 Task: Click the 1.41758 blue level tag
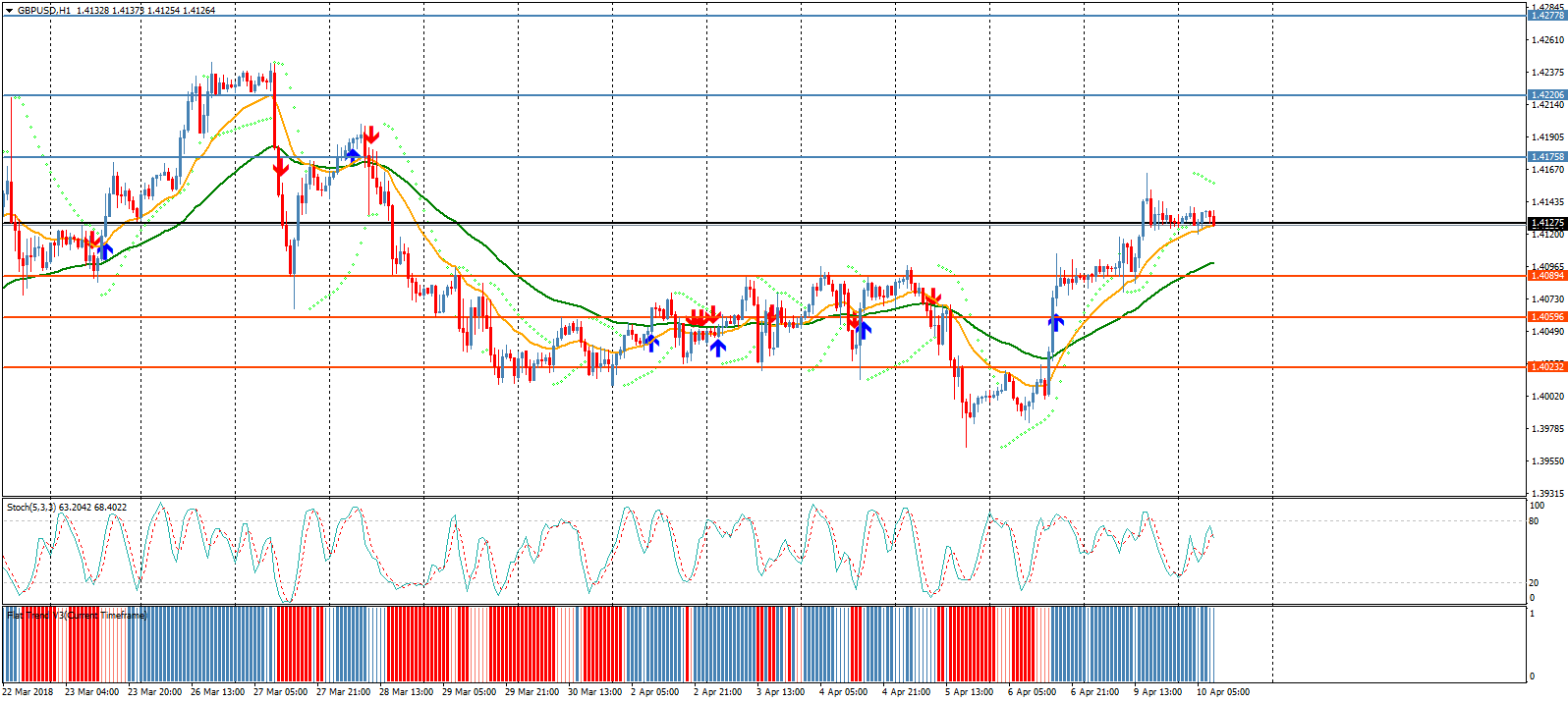(x=1547, y=157)
